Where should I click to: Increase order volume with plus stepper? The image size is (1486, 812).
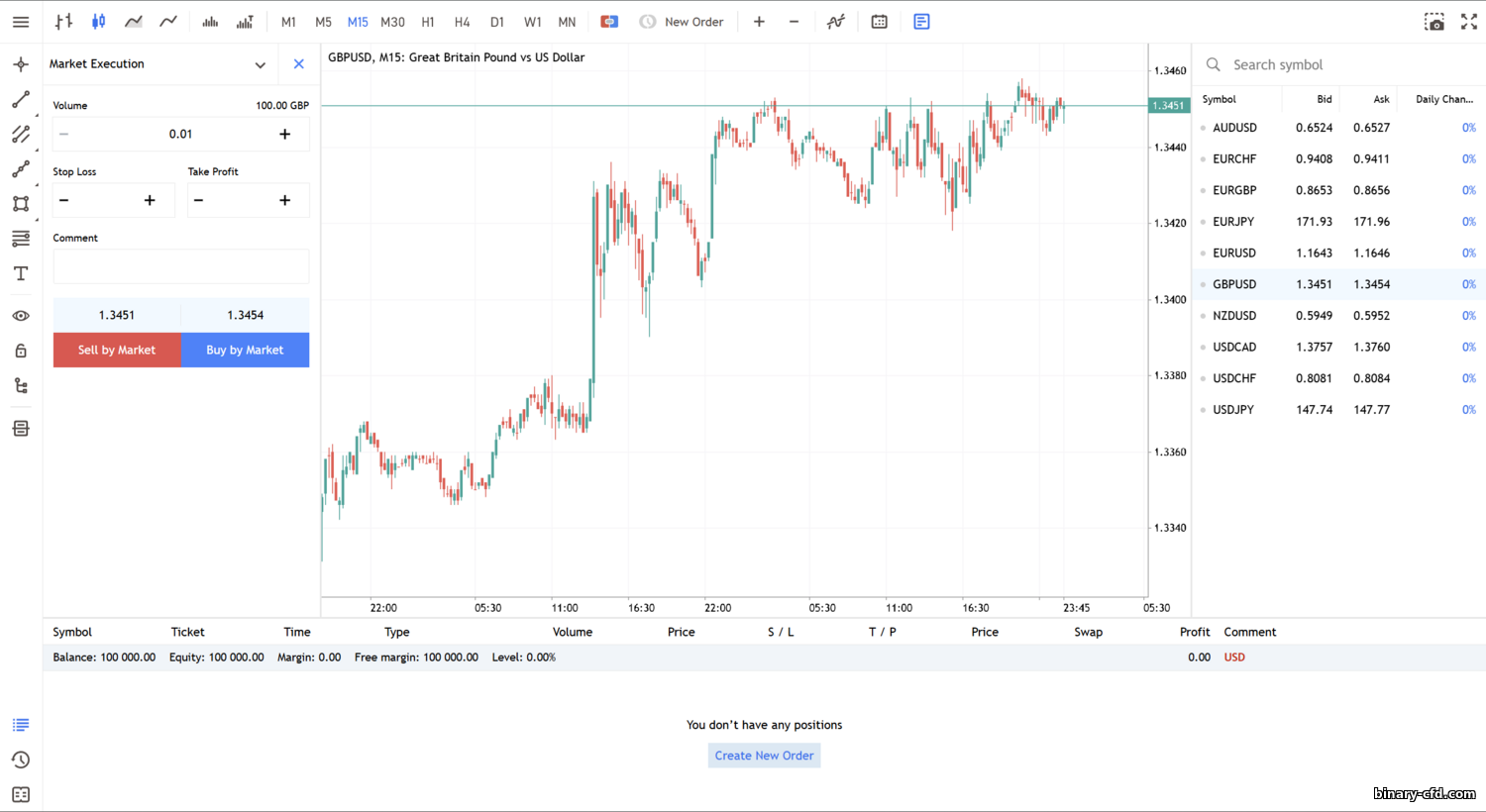pos(284,135)
